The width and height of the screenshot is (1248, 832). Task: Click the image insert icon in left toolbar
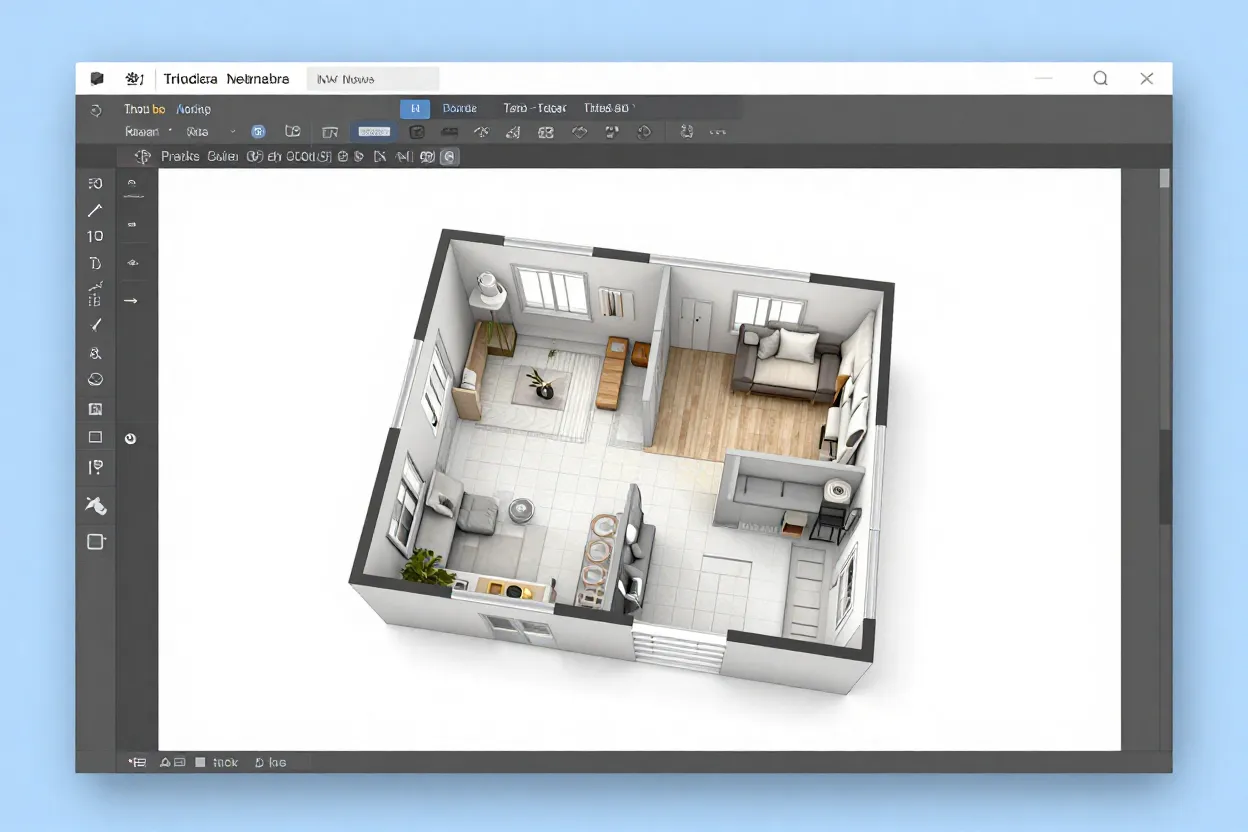(95, 408)
